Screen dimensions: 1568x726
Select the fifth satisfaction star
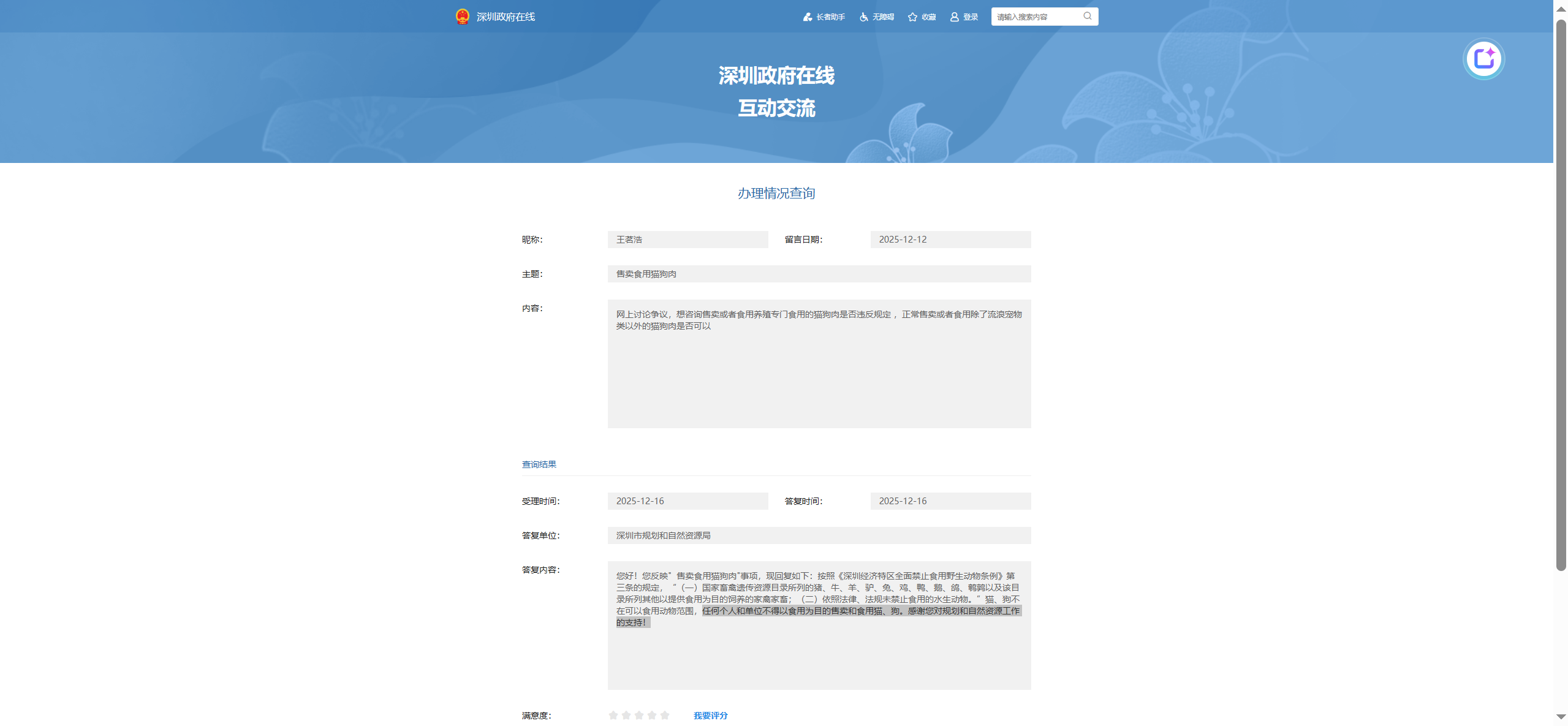coord(665,715)
